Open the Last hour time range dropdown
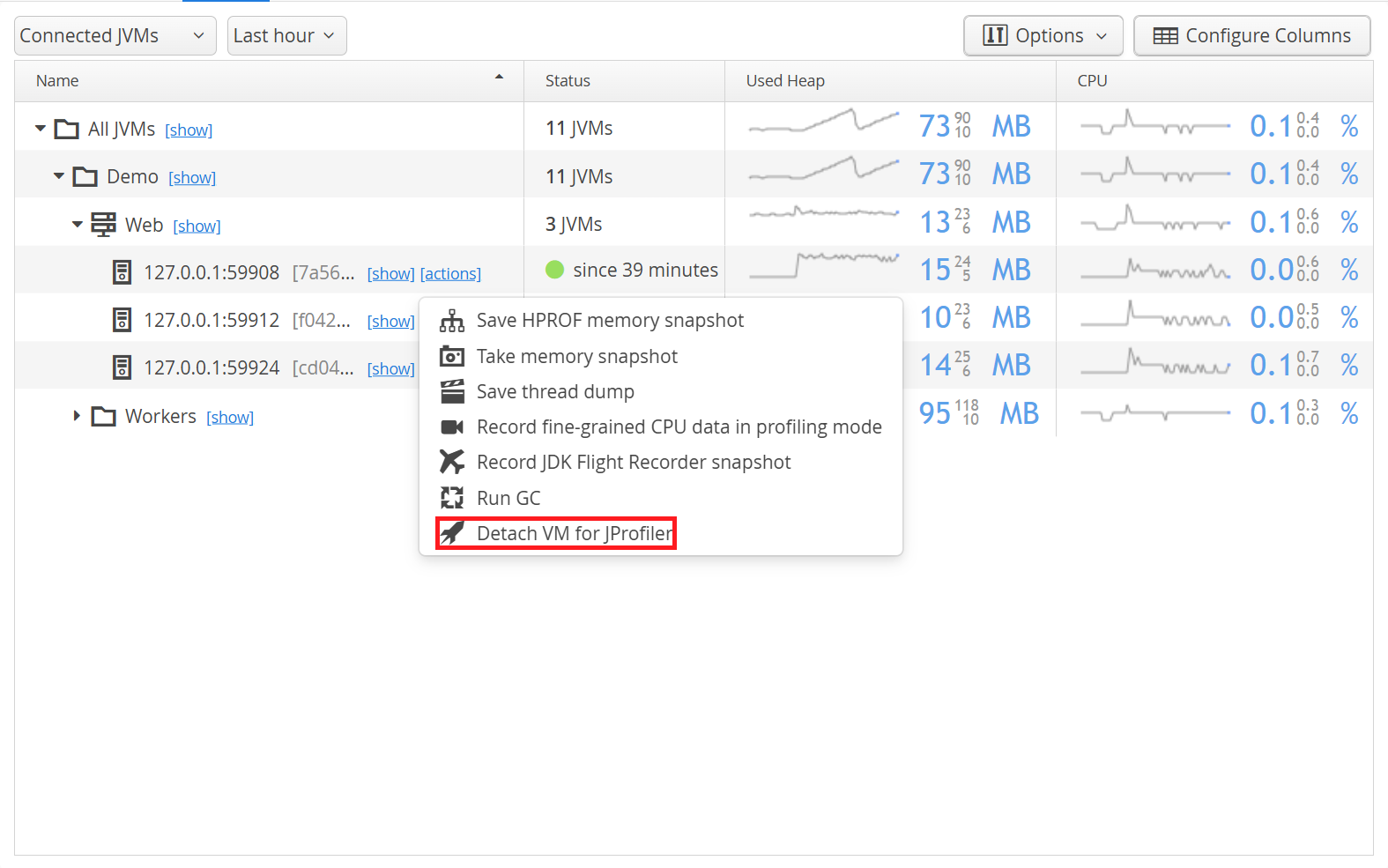The height and width of the screenshot is (868, 1388). [287, 36]
